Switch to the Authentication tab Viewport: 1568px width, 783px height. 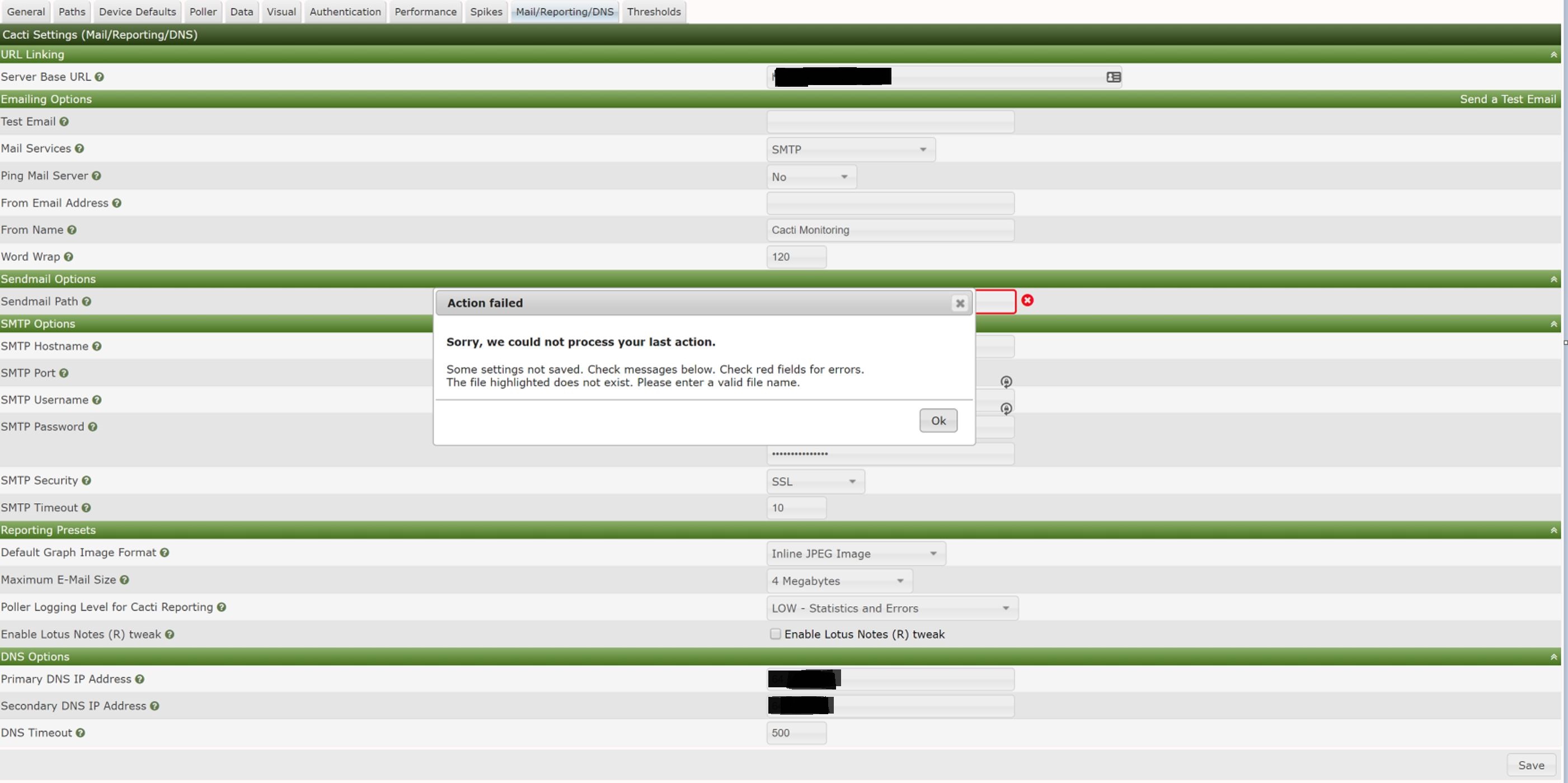tap(345, 12)
